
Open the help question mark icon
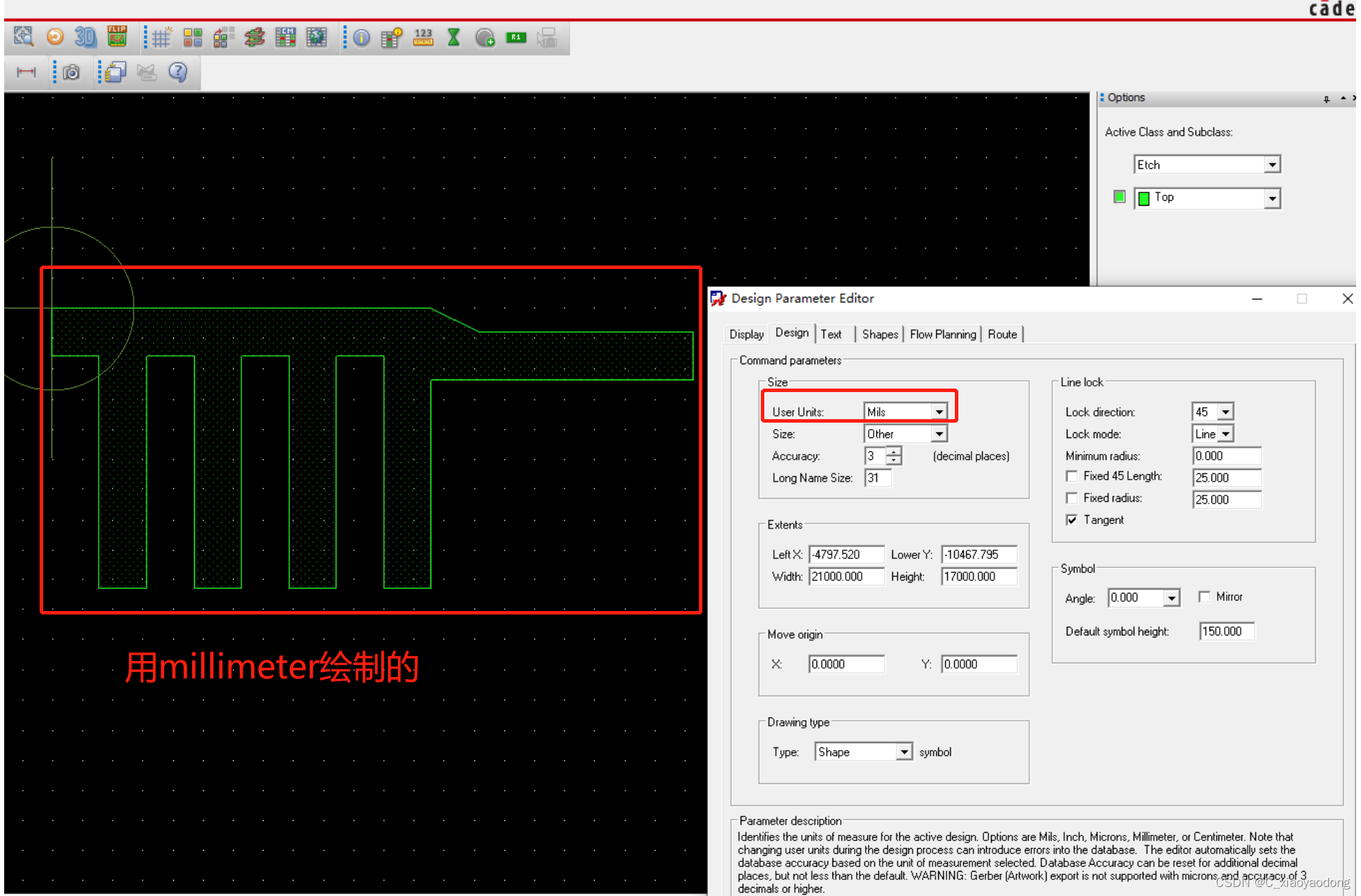(178, 72)
